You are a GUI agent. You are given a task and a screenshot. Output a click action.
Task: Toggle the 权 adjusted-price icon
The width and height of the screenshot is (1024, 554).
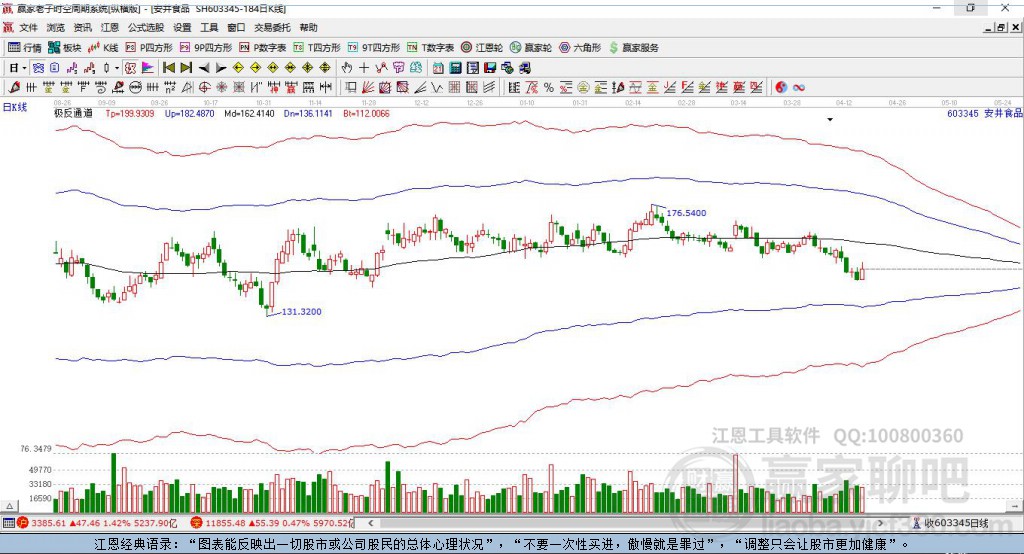[x=131, y=68]
